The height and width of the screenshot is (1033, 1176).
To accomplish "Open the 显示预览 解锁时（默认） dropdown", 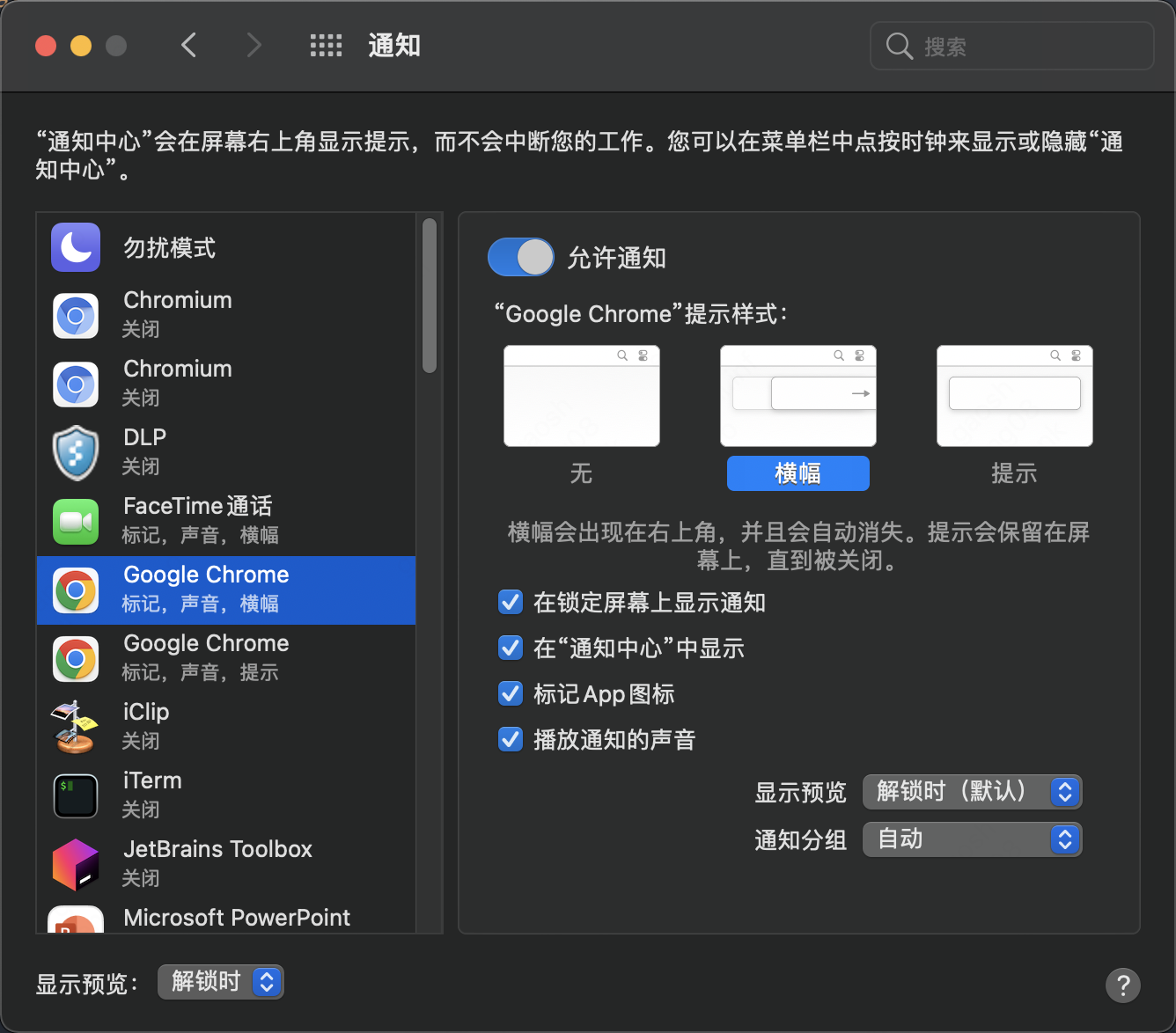I will [973, 792].
